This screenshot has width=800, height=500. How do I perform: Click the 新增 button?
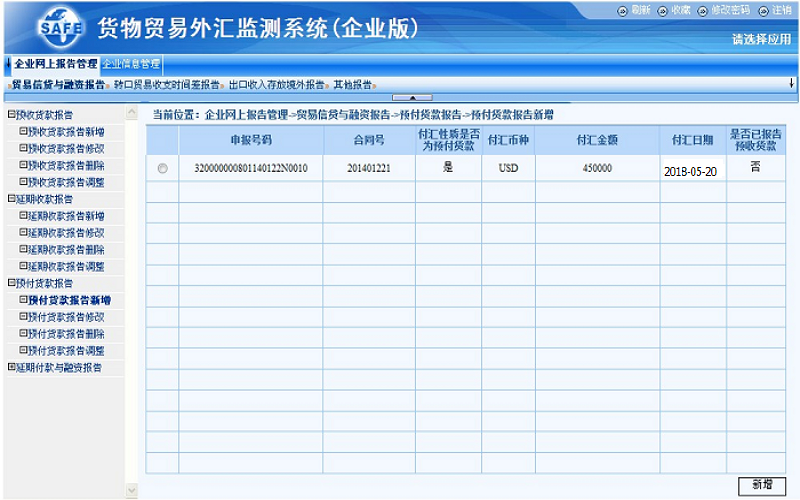[761, 484]
